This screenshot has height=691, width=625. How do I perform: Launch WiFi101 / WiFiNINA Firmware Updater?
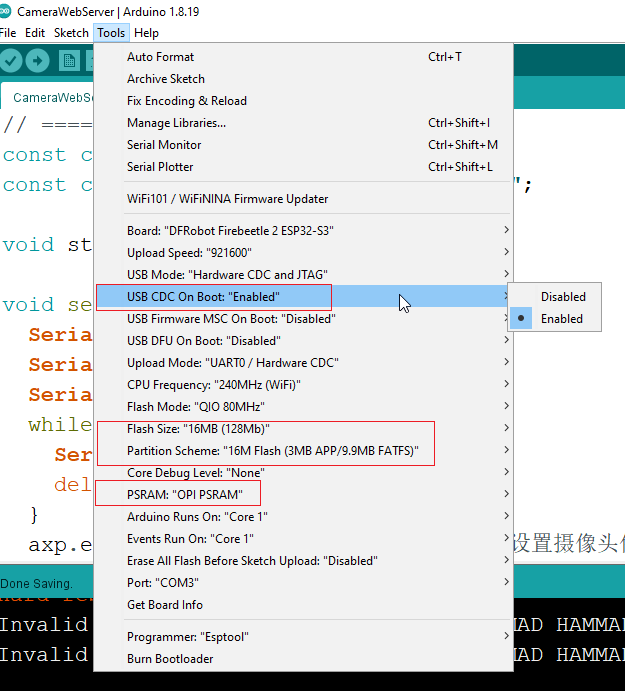(x=303, y=199)
